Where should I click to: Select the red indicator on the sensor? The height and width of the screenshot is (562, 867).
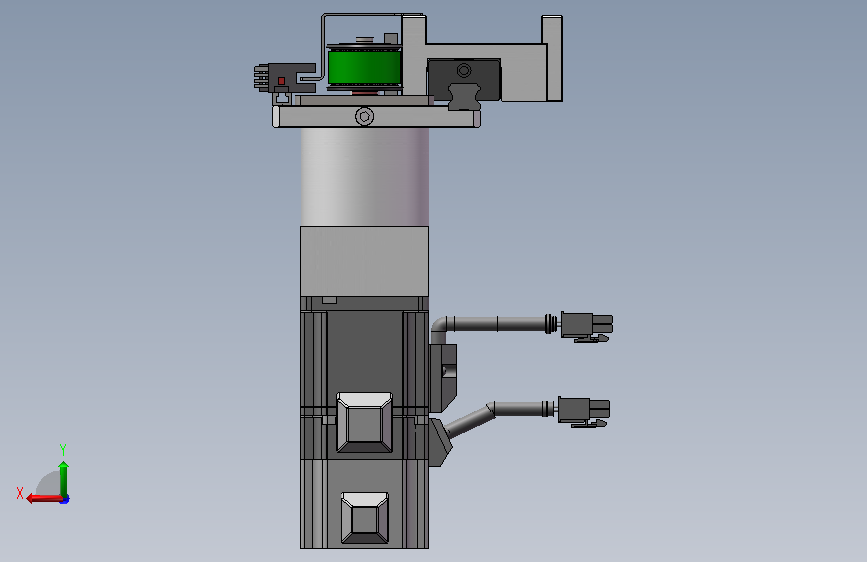(281, 81)
